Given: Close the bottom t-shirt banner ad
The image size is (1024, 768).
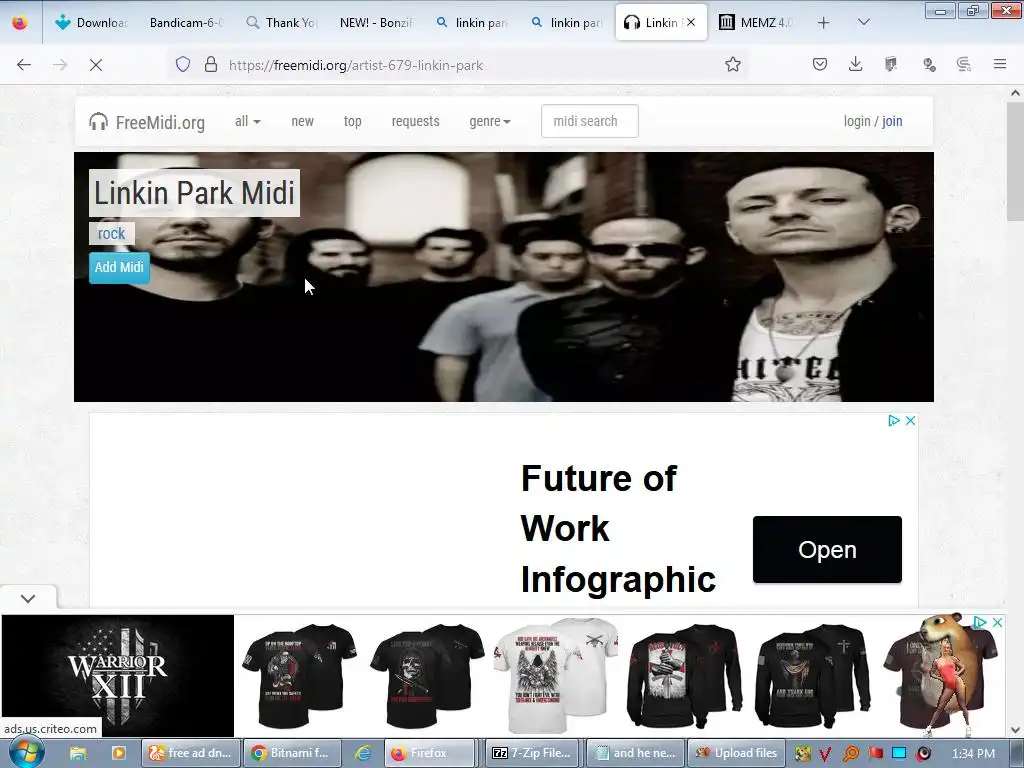Looking at the screenshot, I should tap(997, 622).
